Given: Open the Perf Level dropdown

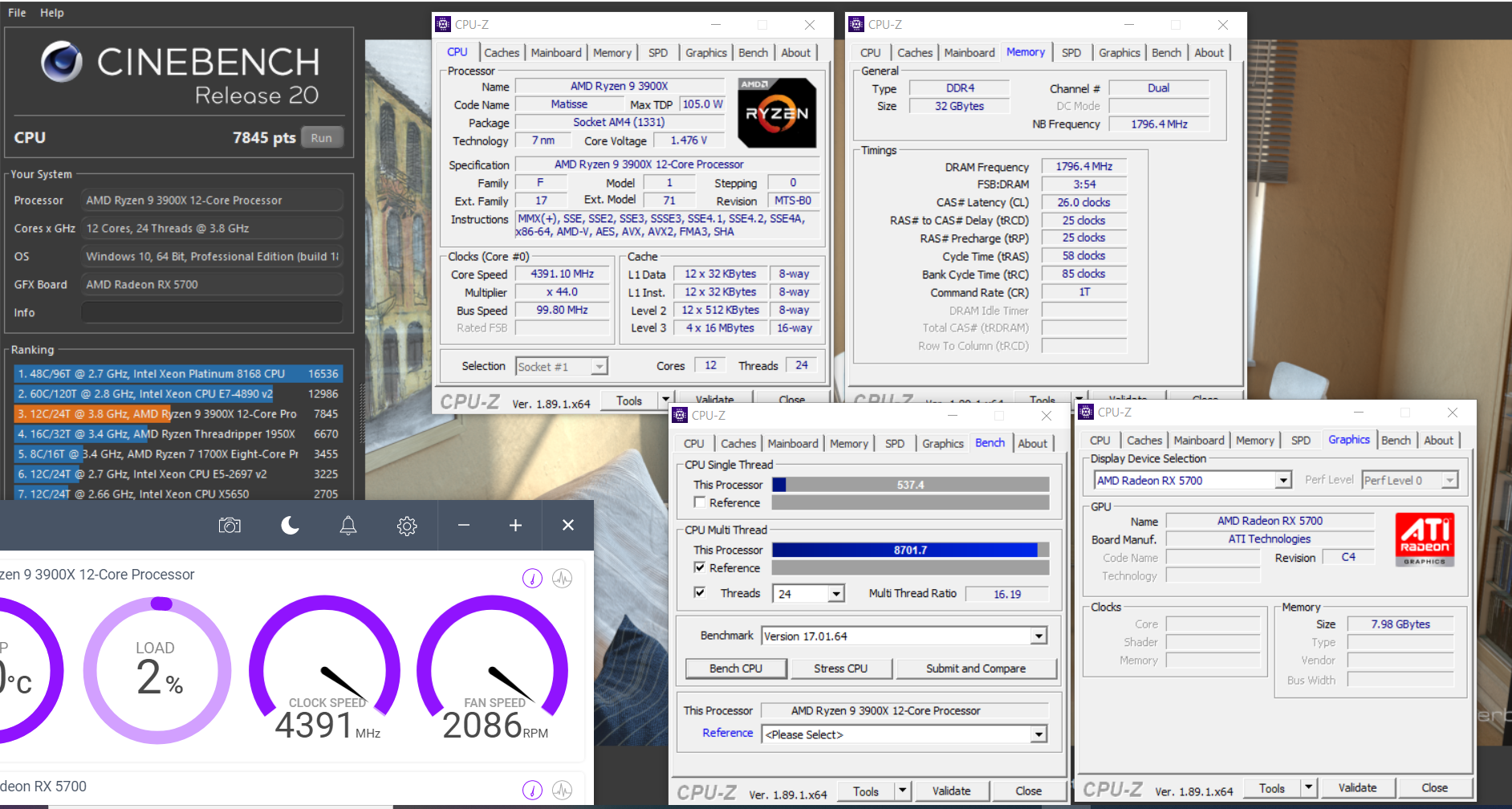Looking at the screenshot, I should (x=1449, y=481).
